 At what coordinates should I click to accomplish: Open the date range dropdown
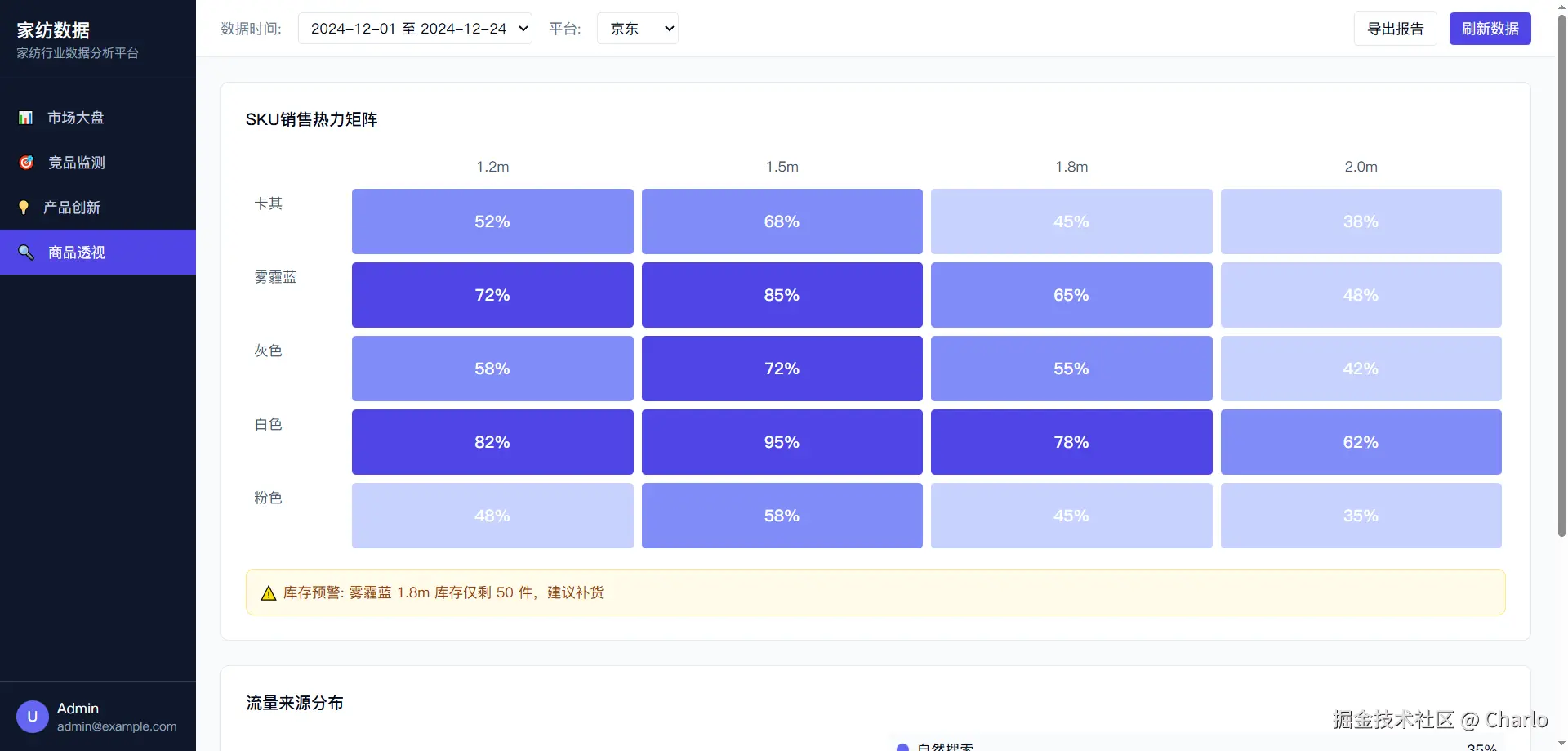point(415,29)
